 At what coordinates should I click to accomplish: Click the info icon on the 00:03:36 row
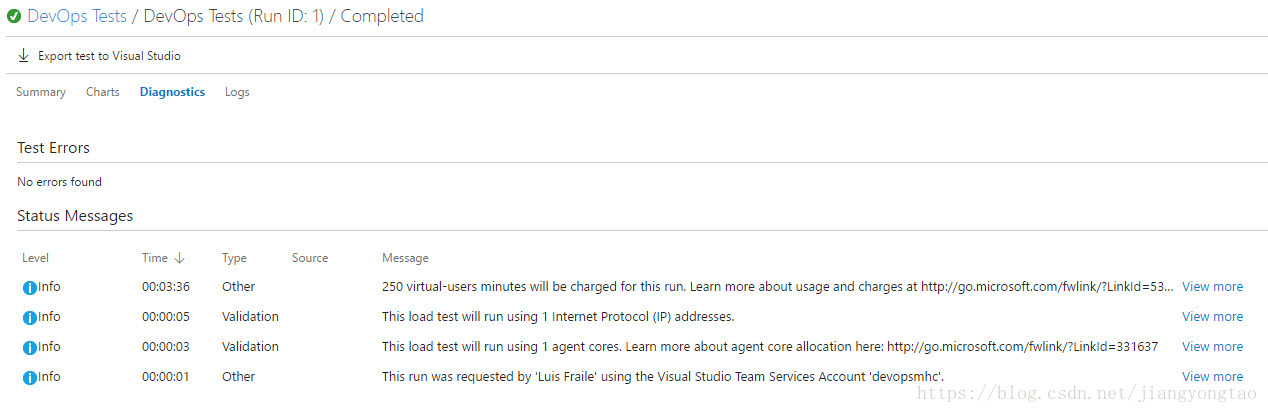[x=30, y=288]
